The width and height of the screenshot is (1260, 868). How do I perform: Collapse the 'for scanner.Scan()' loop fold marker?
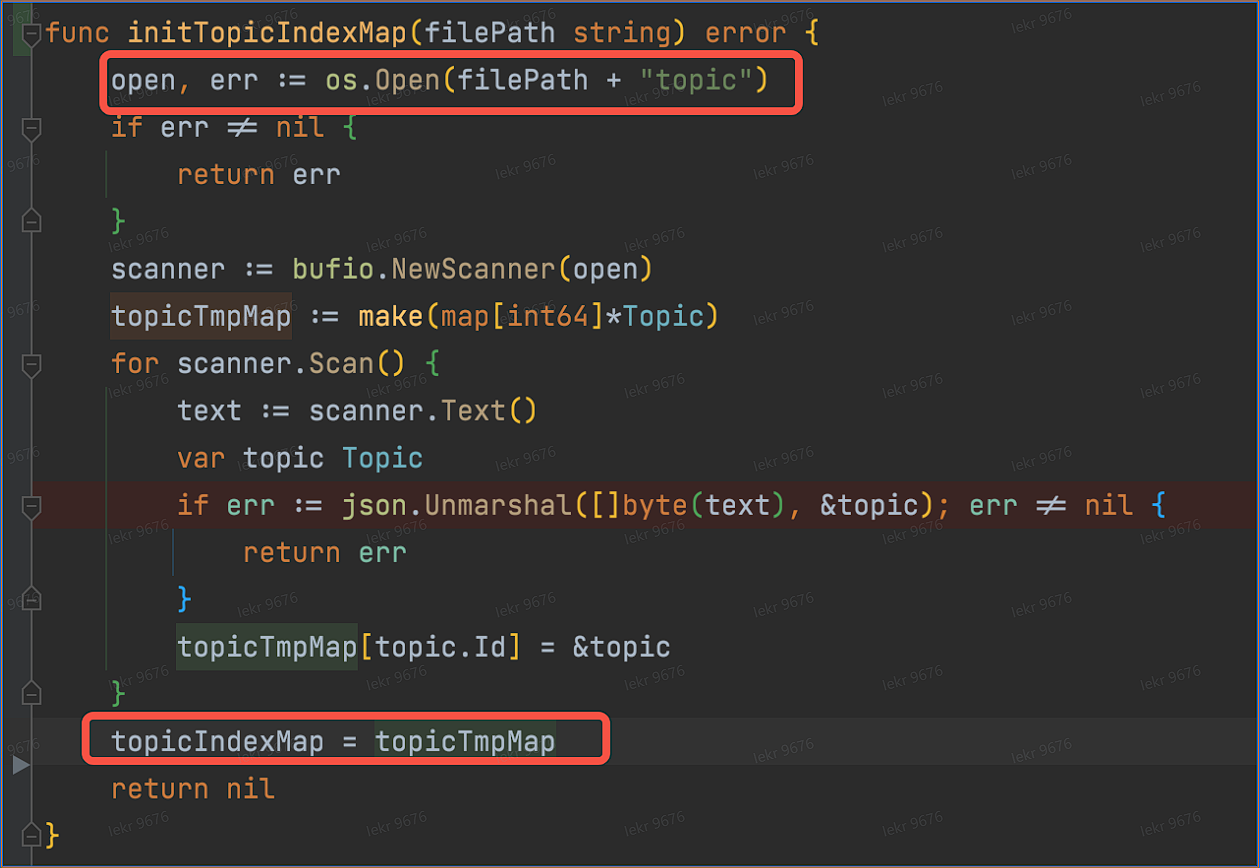tap(31, 365)
